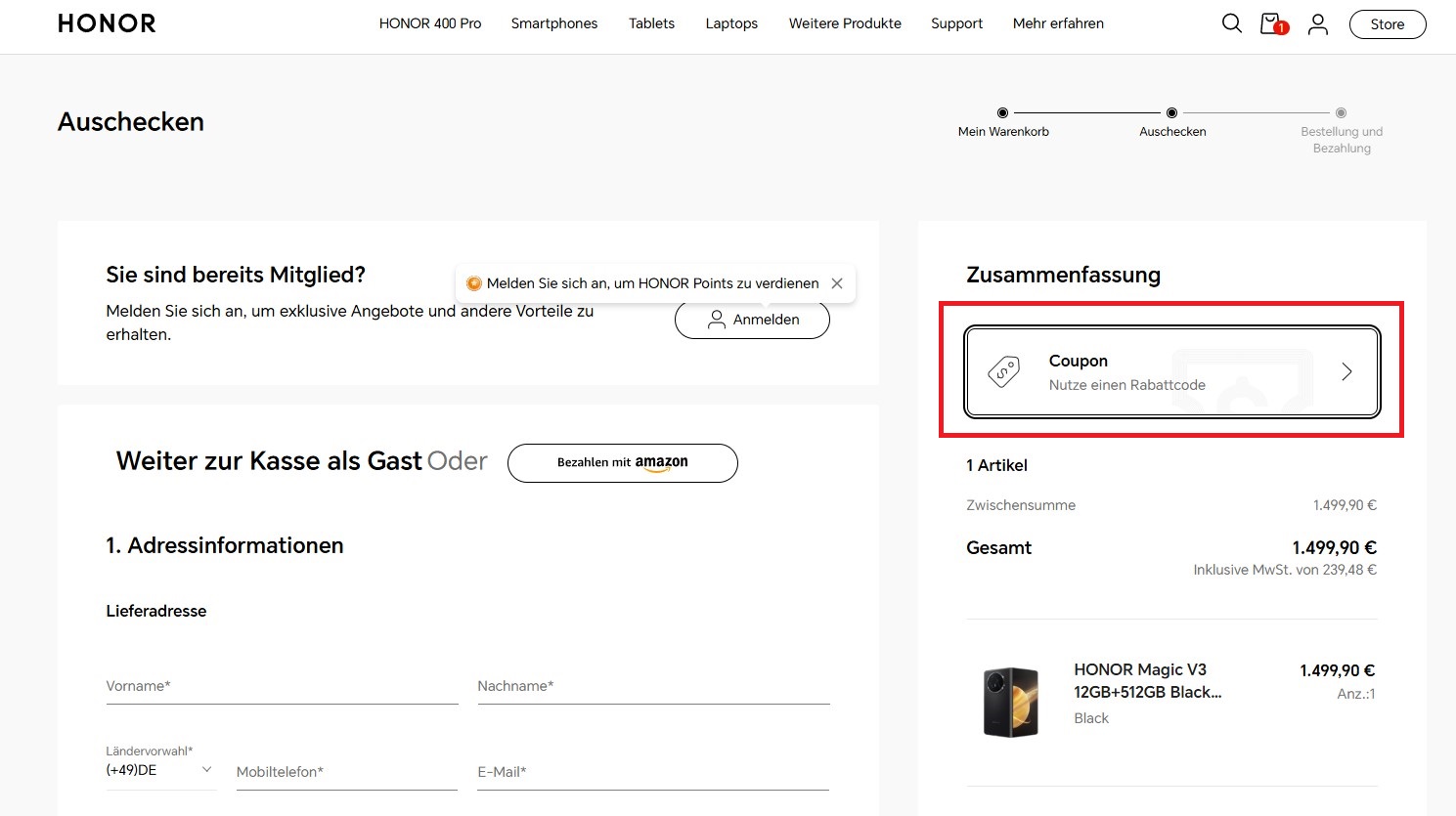The height and width of the screenshot is (816, 1456).
Task: Open the search magnifier icon
Action: [1232, 23]
